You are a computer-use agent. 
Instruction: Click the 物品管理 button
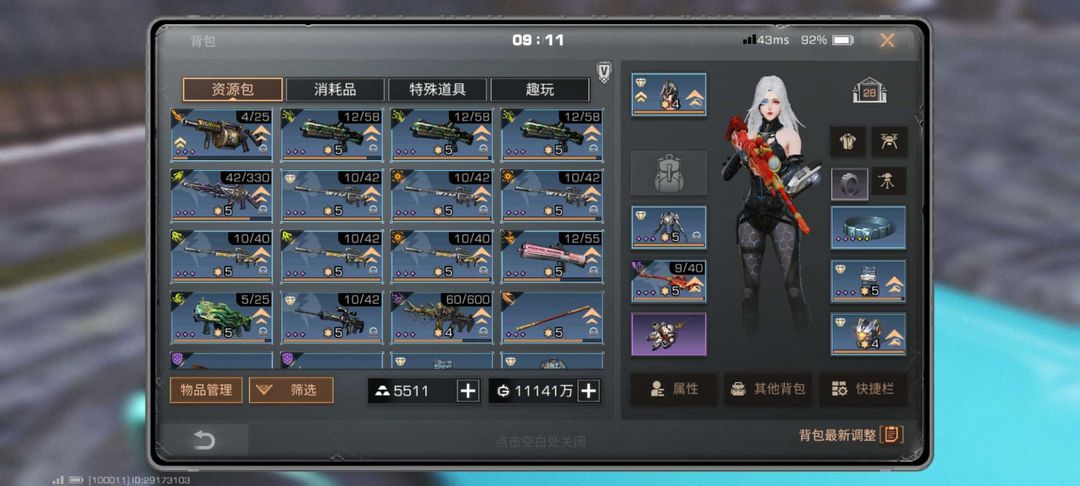pos(206,390)
